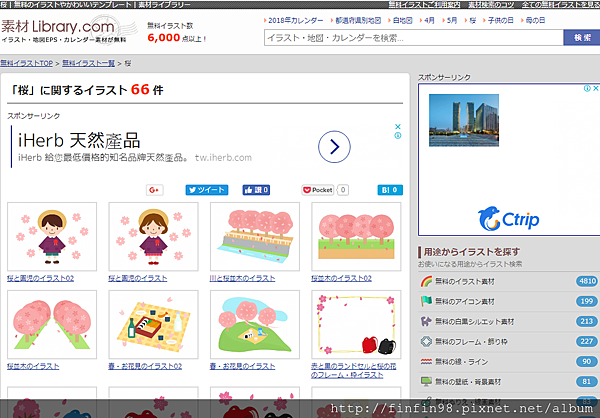600x418 pixels.
Task: Click the monitor icon beside 壁紙・背景素材
Action: (426, 382)
